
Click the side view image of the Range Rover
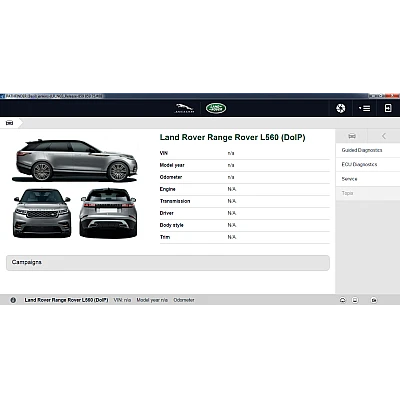click(75, 161)
